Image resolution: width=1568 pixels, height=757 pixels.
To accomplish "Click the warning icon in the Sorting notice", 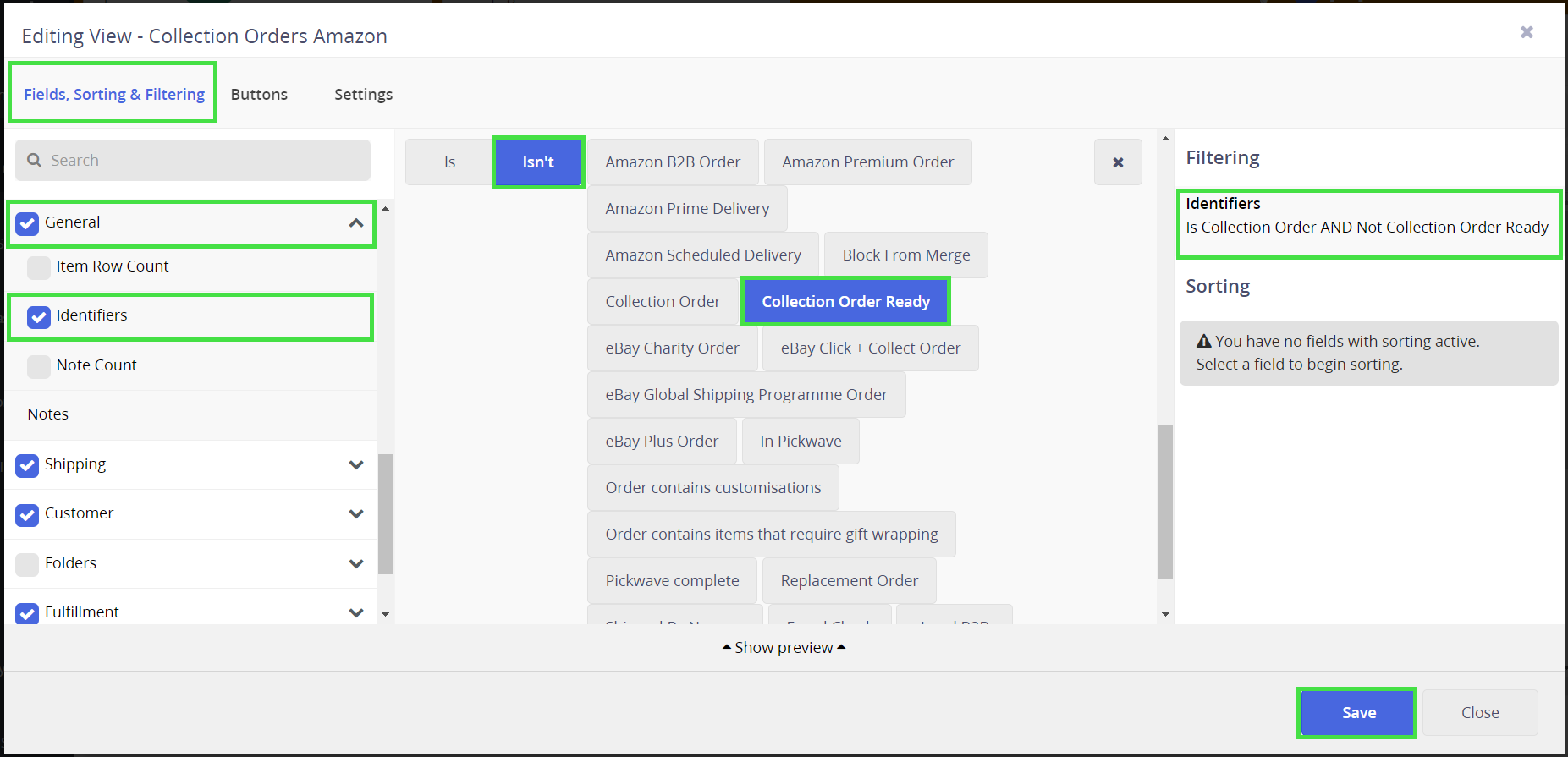I will point(1203,341).
